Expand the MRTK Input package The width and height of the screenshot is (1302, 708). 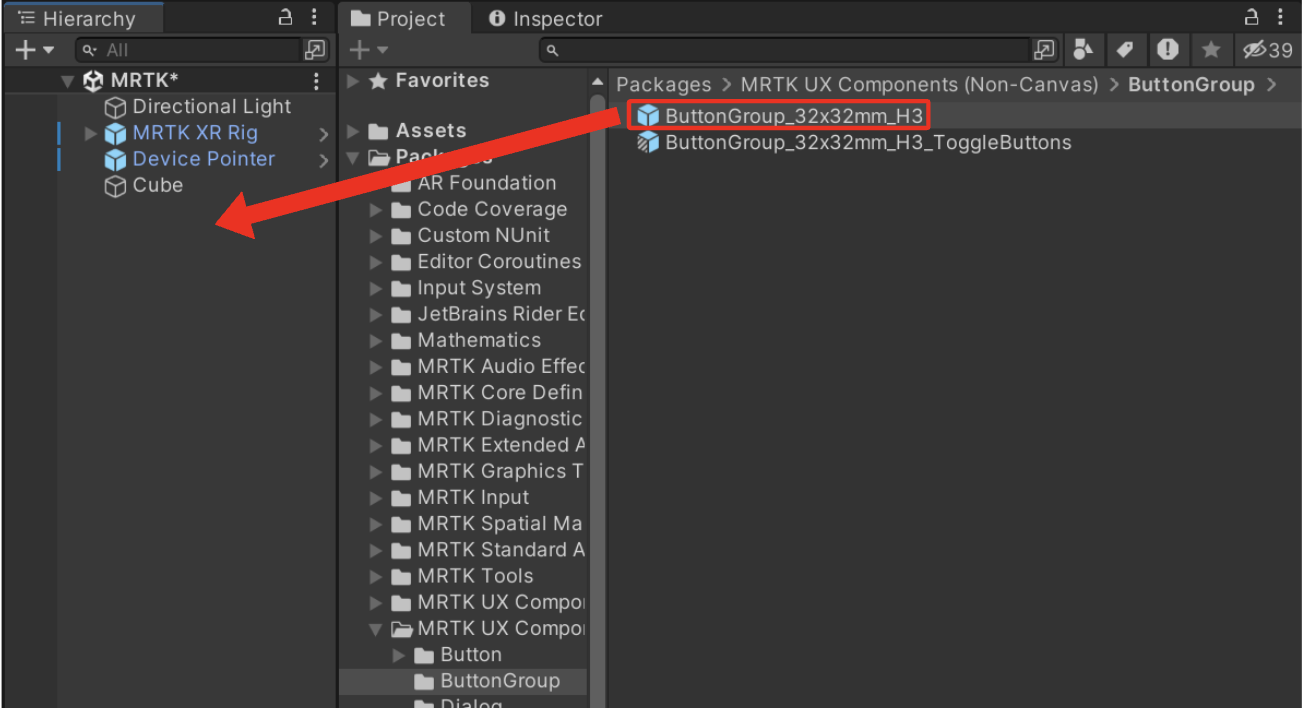pos(376,498)
